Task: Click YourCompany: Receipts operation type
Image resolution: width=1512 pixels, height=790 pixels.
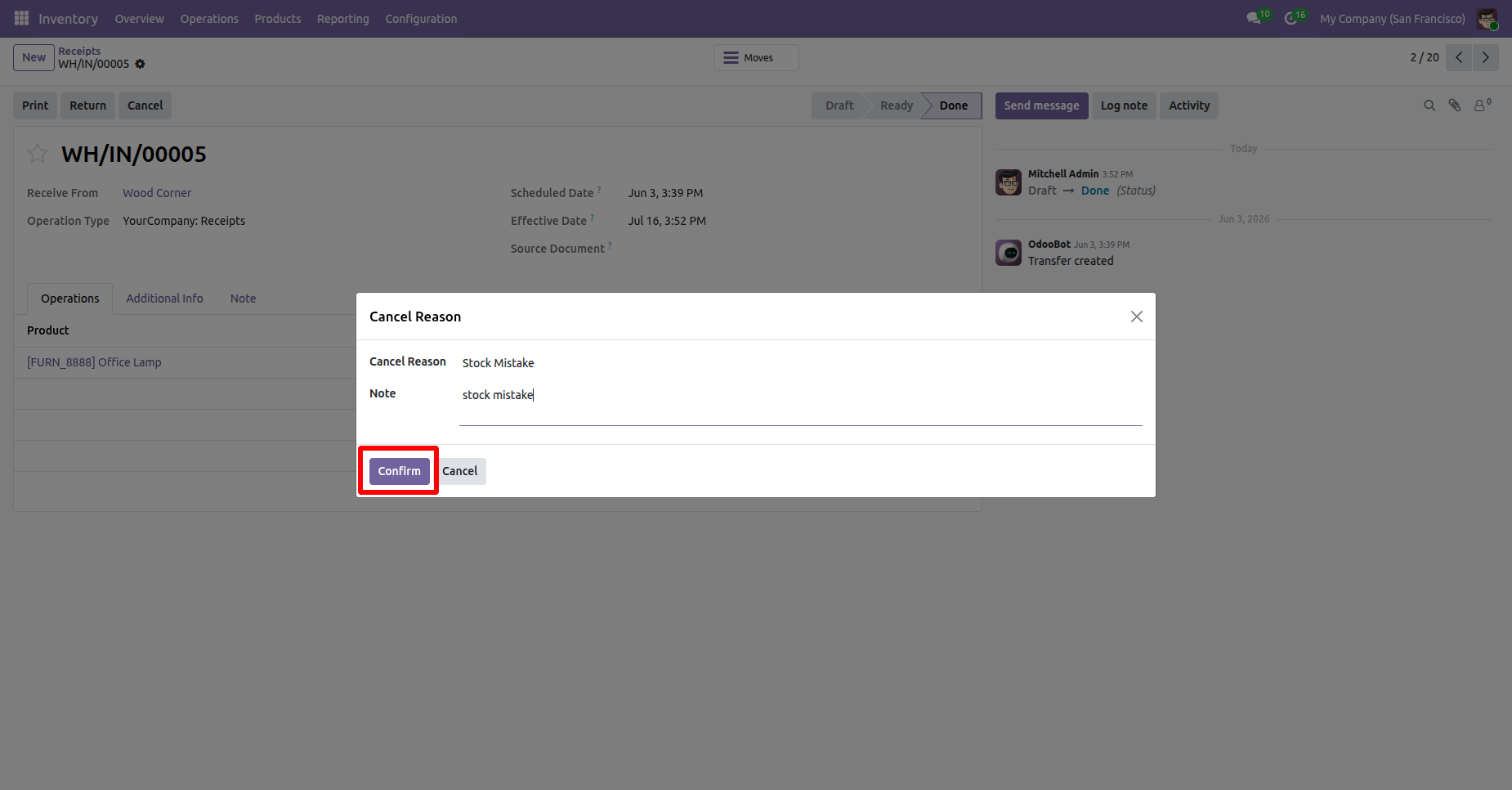Action: coord(184,221)
